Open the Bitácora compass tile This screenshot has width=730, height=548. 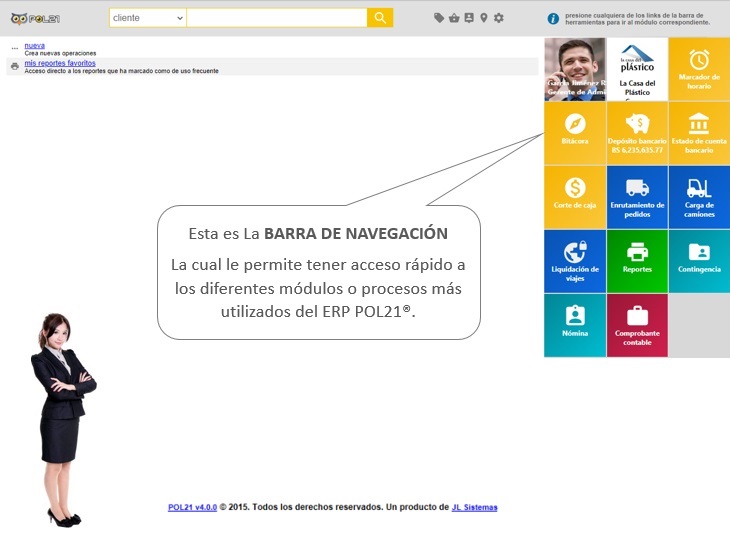575,133
